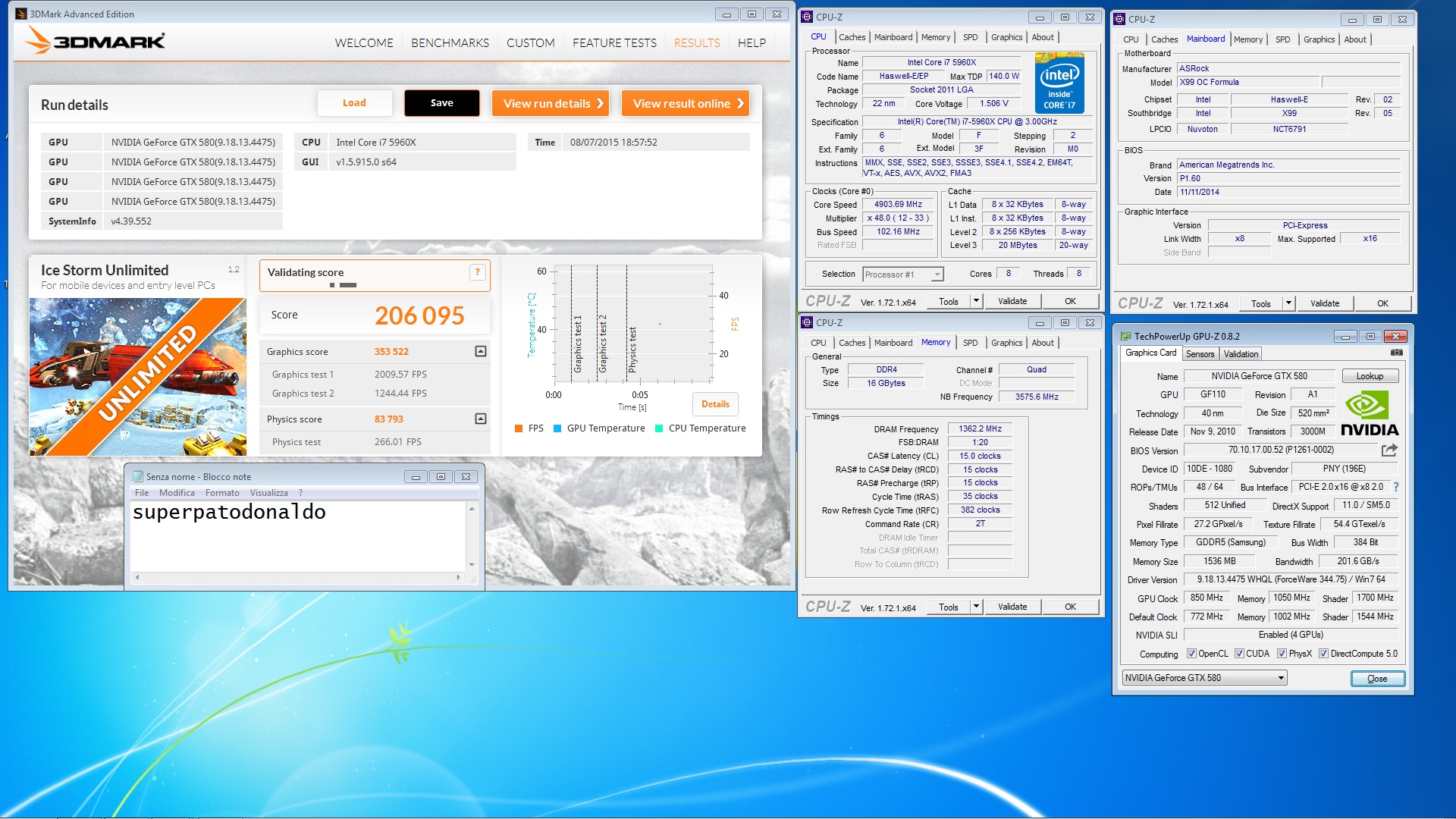This screenshot has height=819, width=1456.
Task: Click the FPS orange legend swatch
Action: coord(519,428)
